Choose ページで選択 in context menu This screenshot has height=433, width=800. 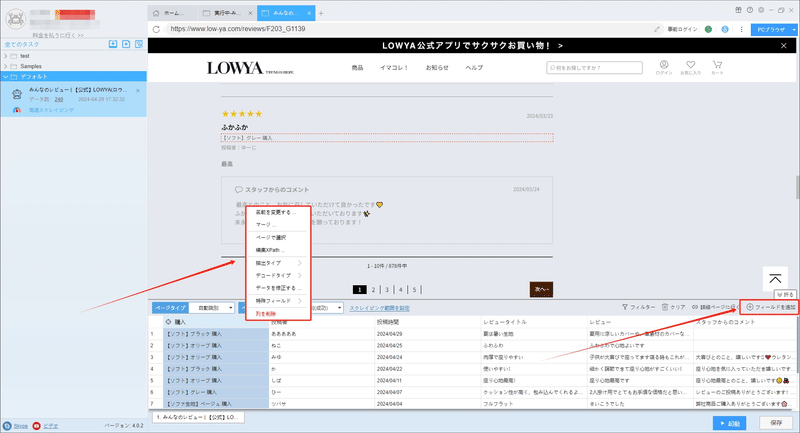coord(278,238)
